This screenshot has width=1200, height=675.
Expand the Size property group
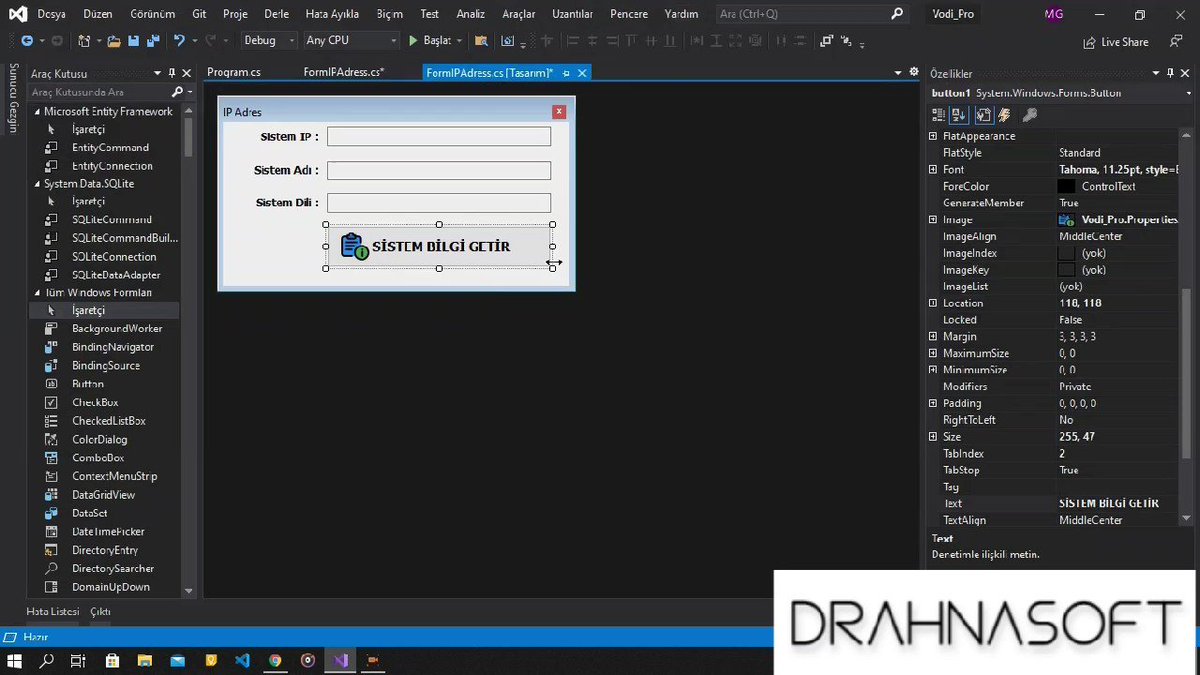click(x=933, y=437)
